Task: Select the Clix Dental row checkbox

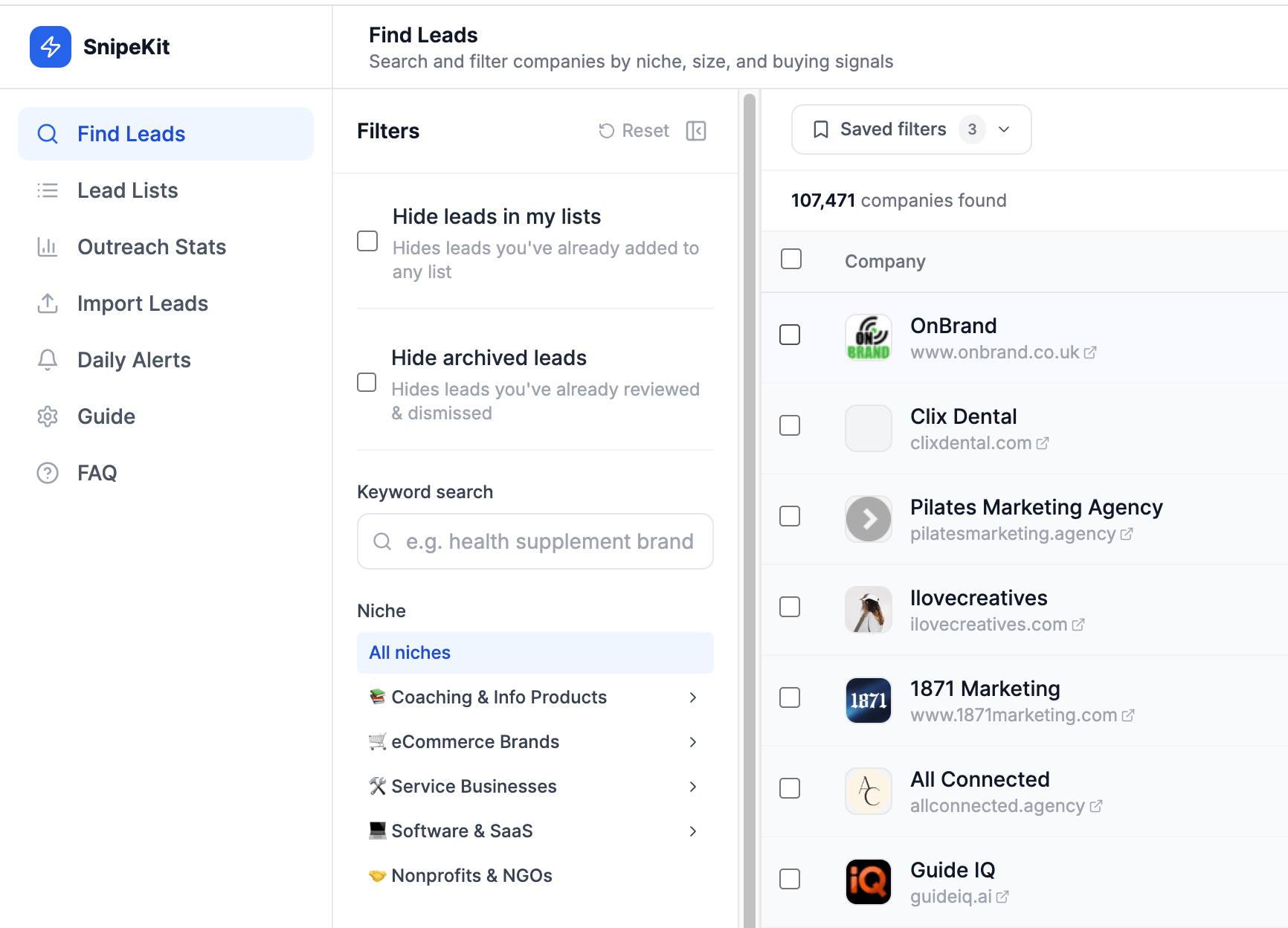Action: click(790, 425)
